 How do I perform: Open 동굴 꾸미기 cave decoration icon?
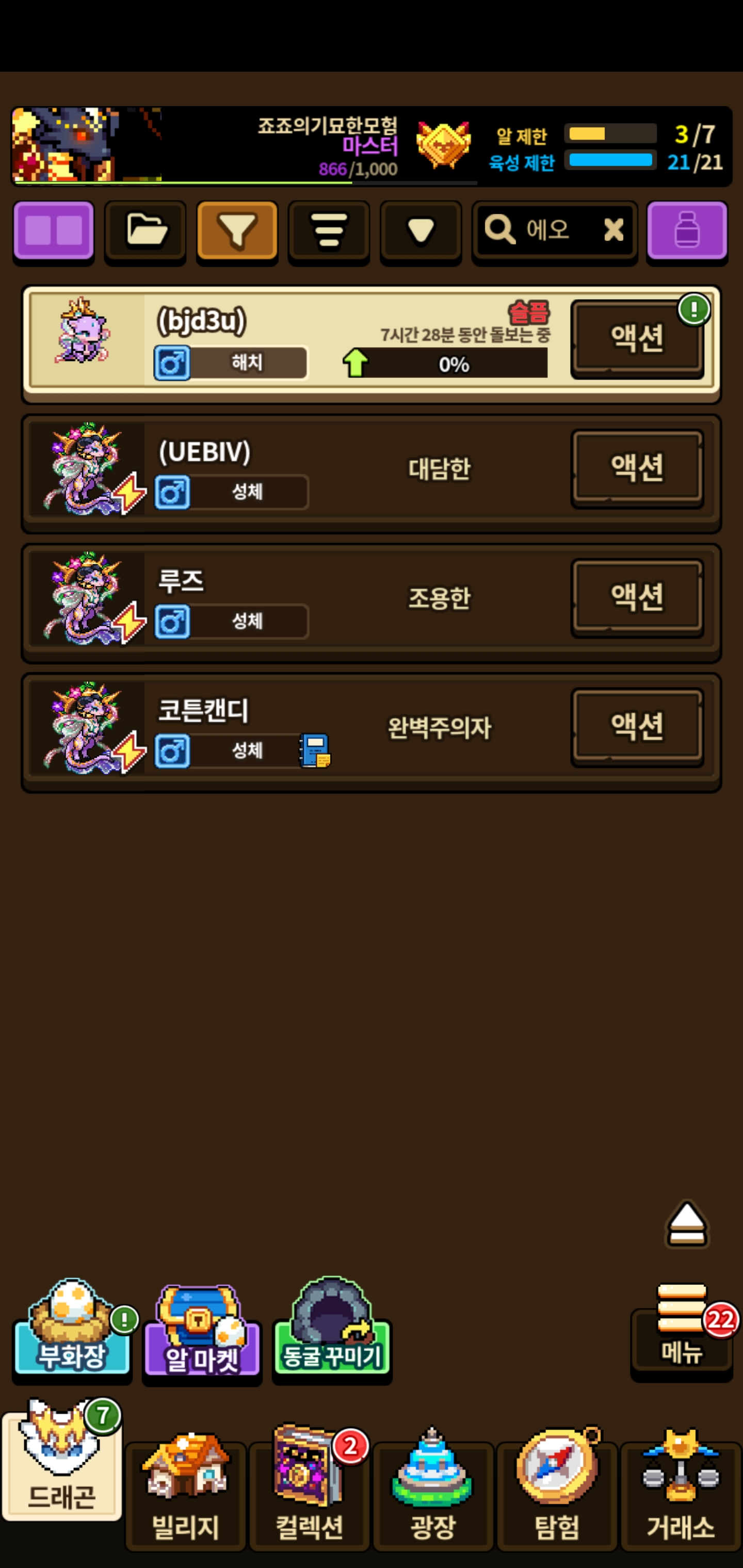pos(332,1329)
